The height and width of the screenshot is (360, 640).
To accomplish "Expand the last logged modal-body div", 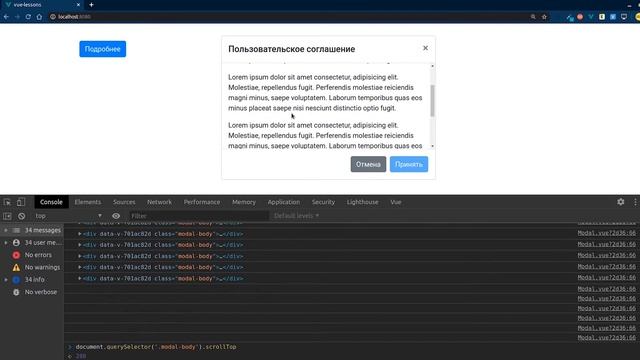I will pos(80,278).
